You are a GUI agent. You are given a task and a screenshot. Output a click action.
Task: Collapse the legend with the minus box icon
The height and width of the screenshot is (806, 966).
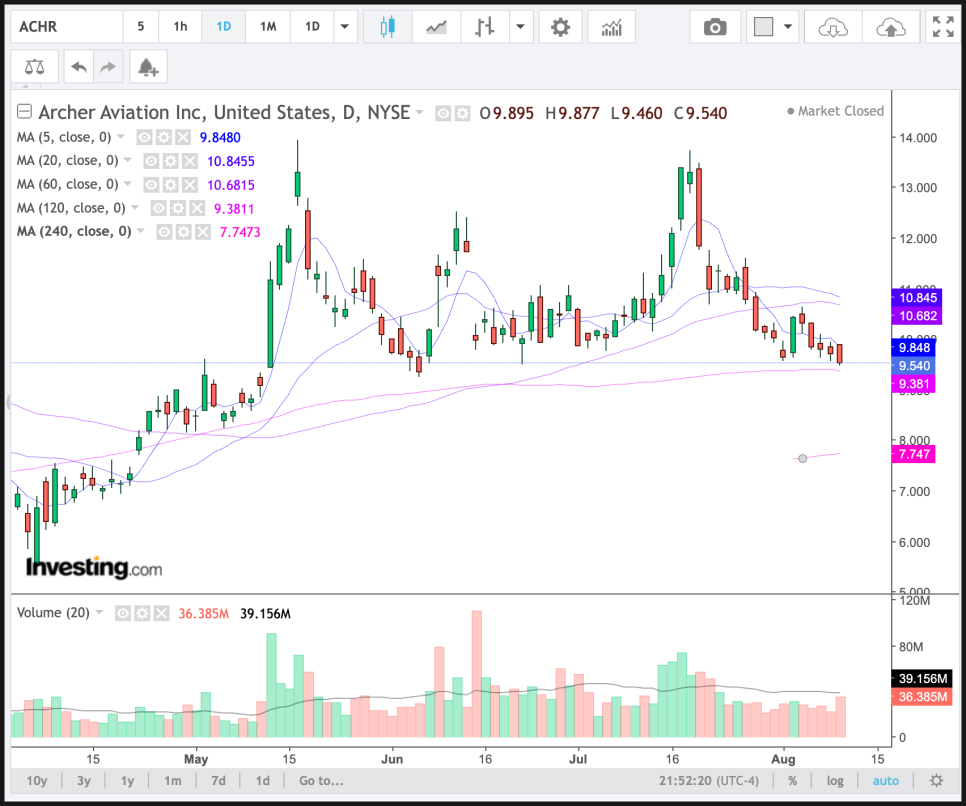click(x=24, y=112)
